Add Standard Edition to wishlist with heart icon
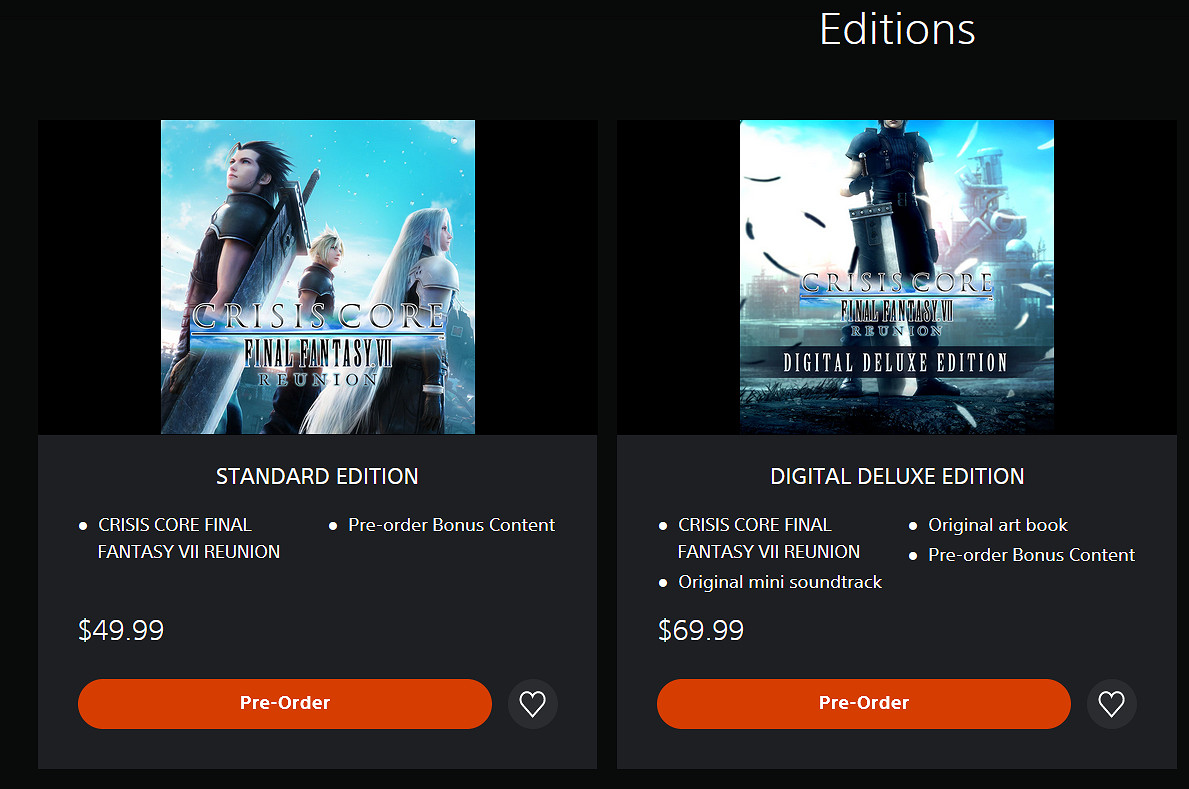The width and height of the screenshot is (1189, 789). [x=533, y=704]
